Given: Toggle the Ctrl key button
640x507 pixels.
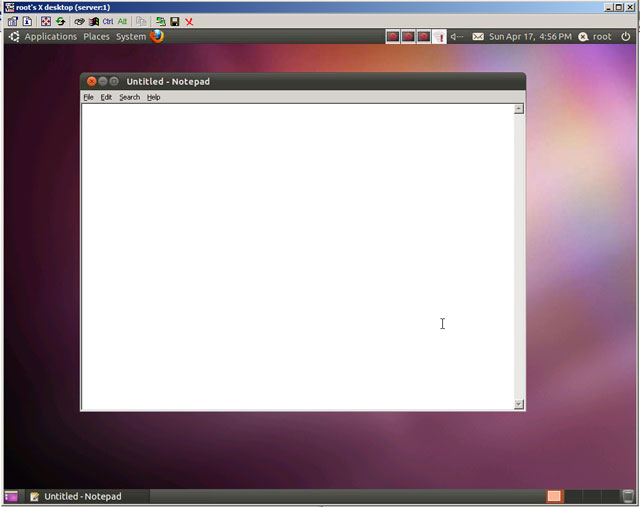Looking at the screenshot, I should click(x=108, y=22).
